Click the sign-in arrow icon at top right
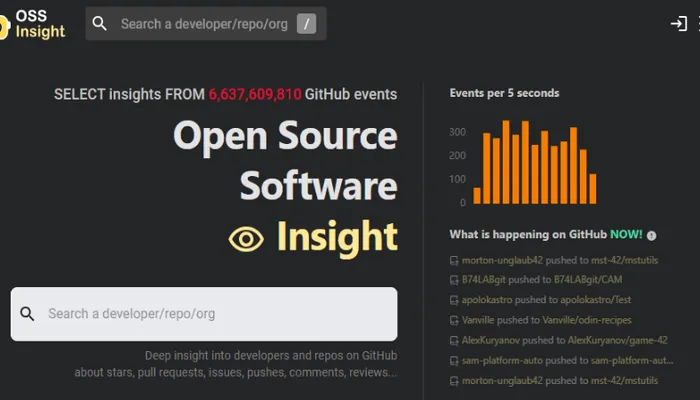The image size is (700, 400). [x=679, y=24]
